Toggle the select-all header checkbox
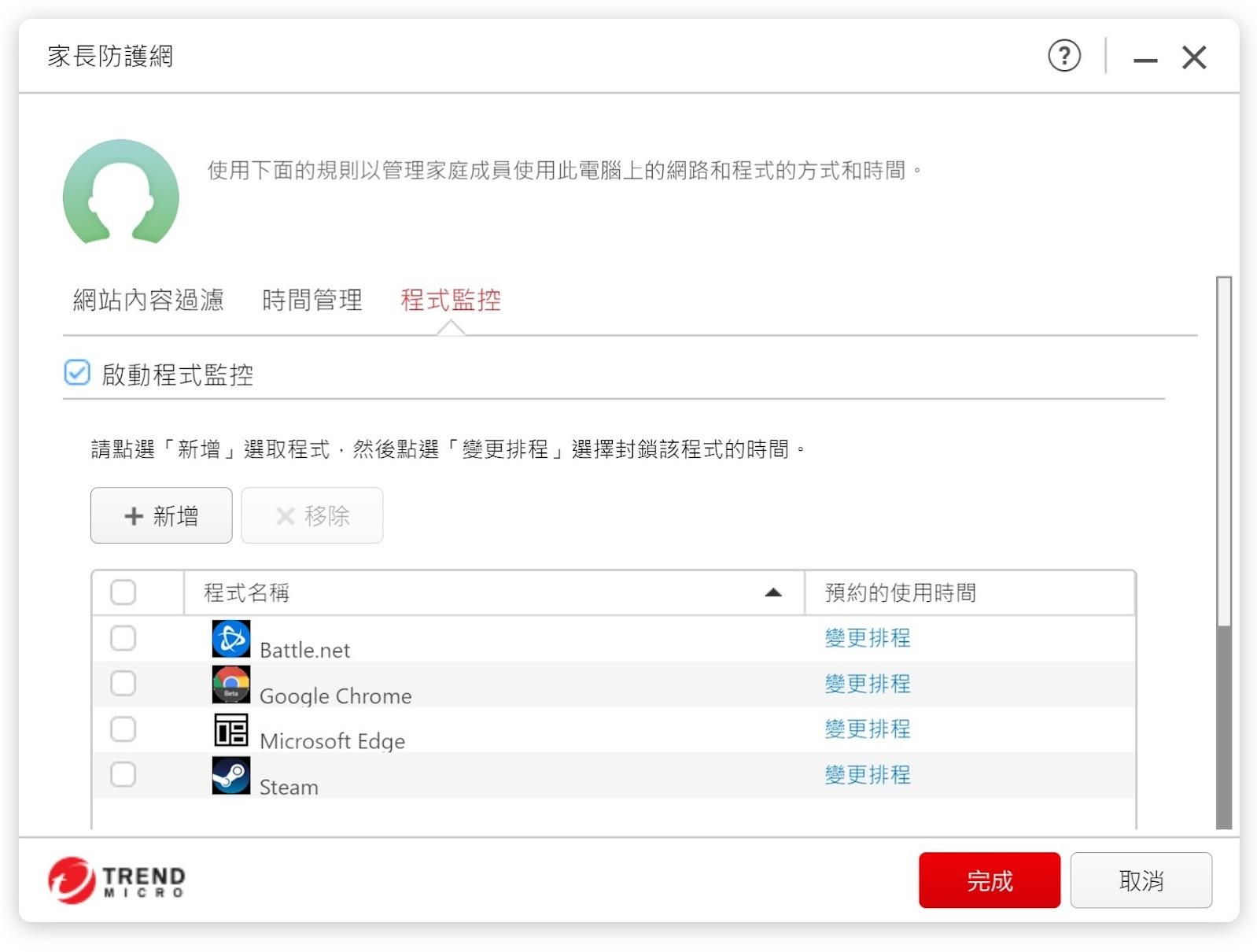 point(123,592)
